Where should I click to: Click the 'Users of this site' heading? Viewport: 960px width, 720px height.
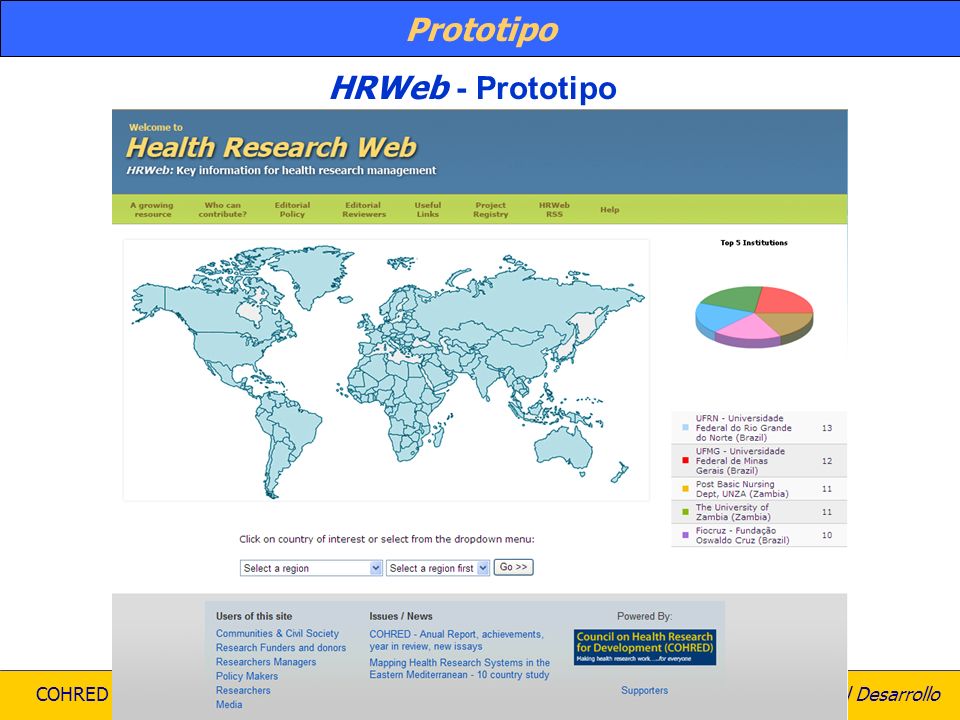tap(254, 617)
